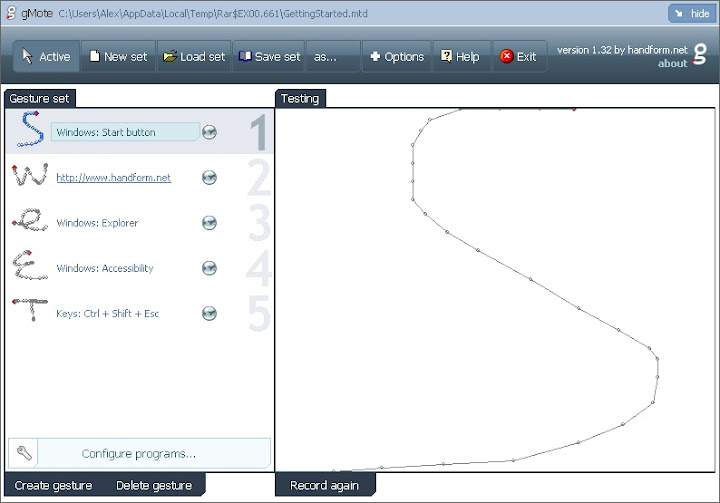The image size is (720, 503).
Task: Hide the gMote window with hide button
Action: click(692, 13)
